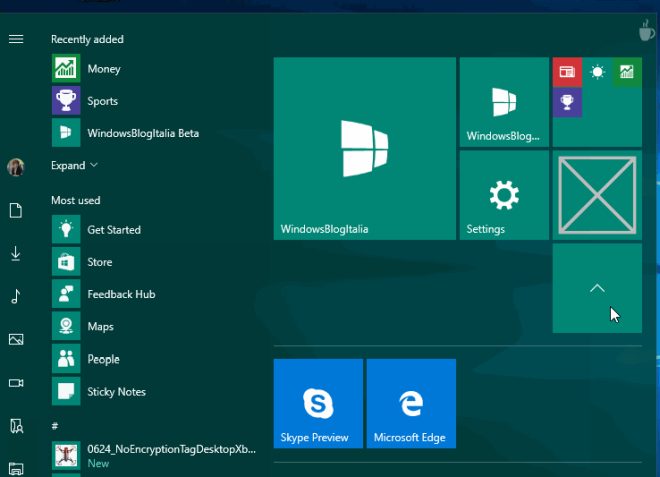
Task: Click the placeholder tile with crossed box
Action: [x=597, y=195]
